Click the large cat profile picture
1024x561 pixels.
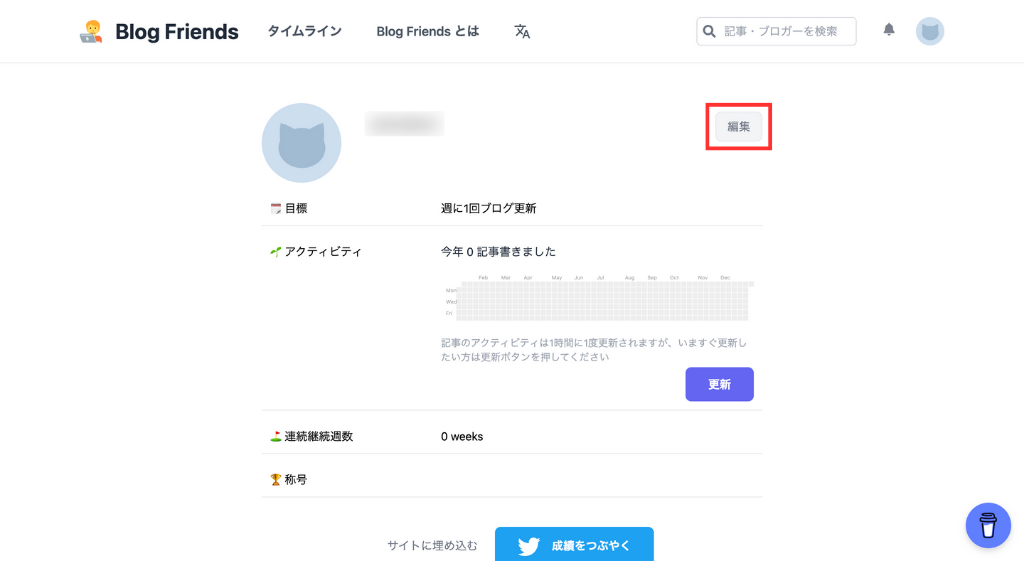point(302,143)
